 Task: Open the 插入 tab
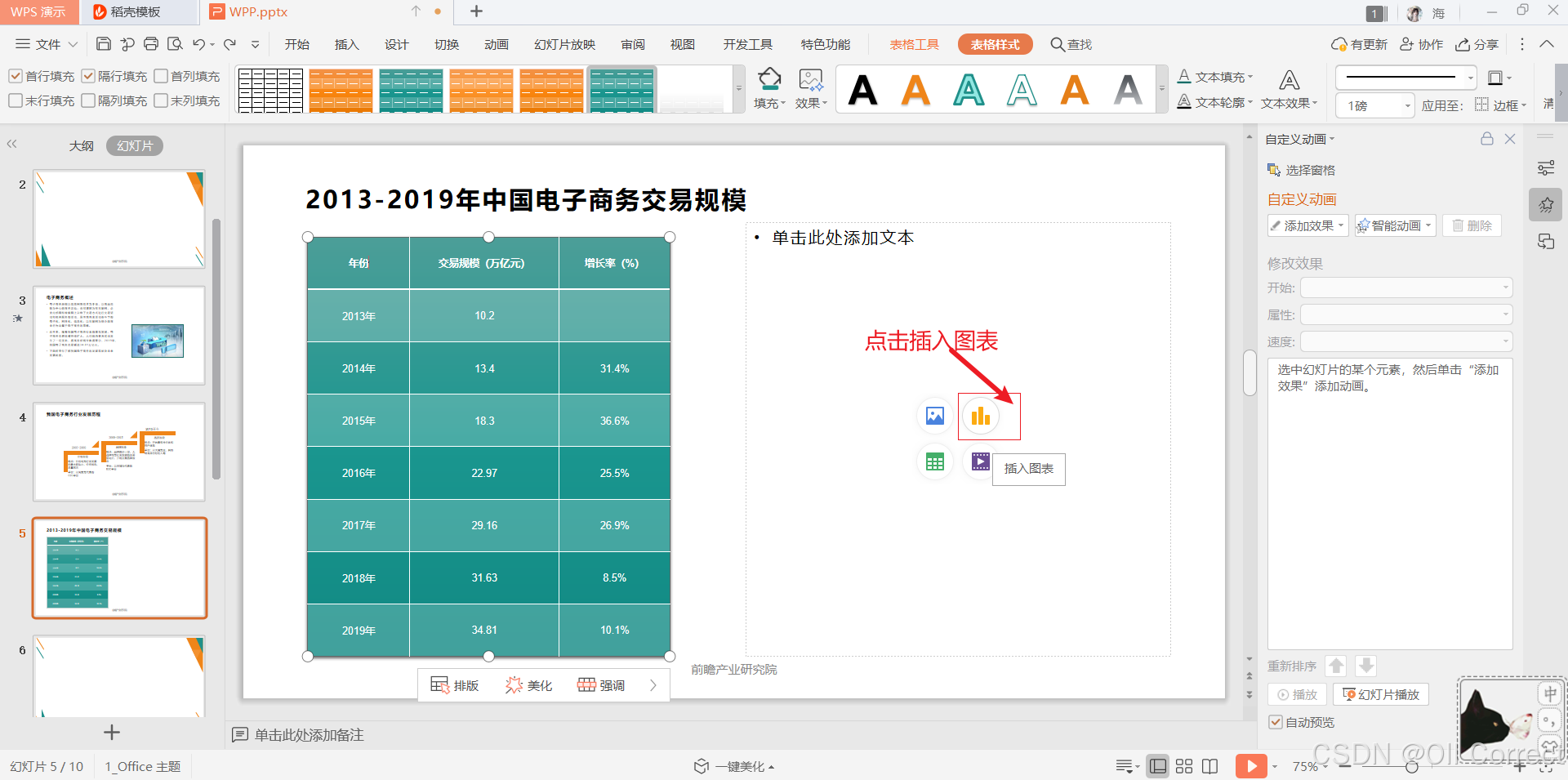[347, 44]
